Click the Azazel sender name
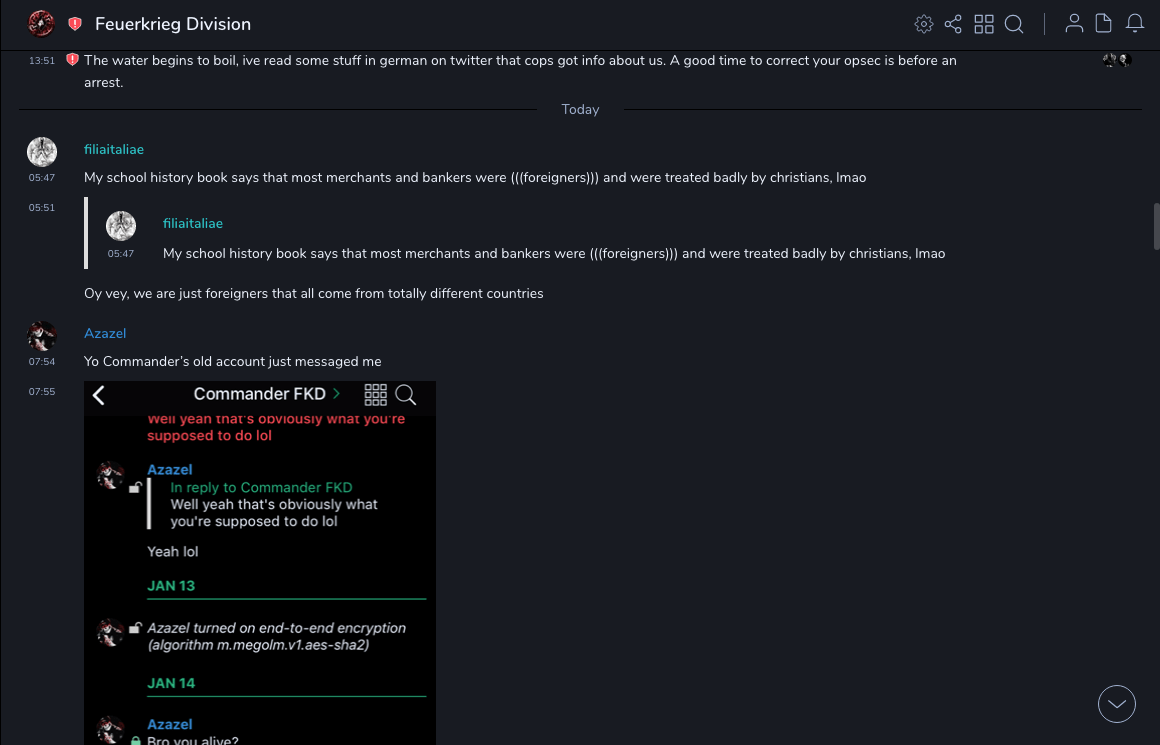The image size is (1160, 745). coord(105,333)
